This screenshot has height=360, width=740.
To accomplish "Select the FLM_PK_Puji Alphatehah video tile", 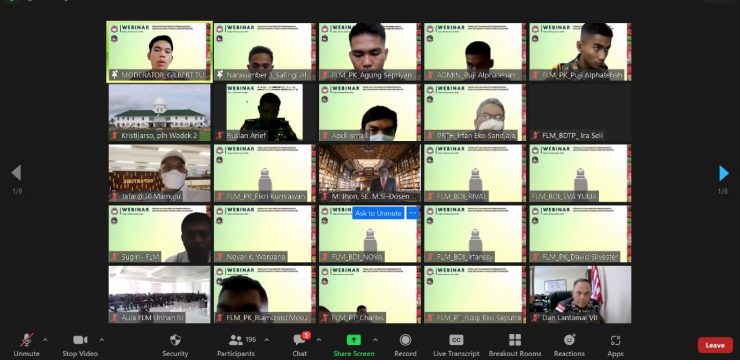I will (580, 52).
